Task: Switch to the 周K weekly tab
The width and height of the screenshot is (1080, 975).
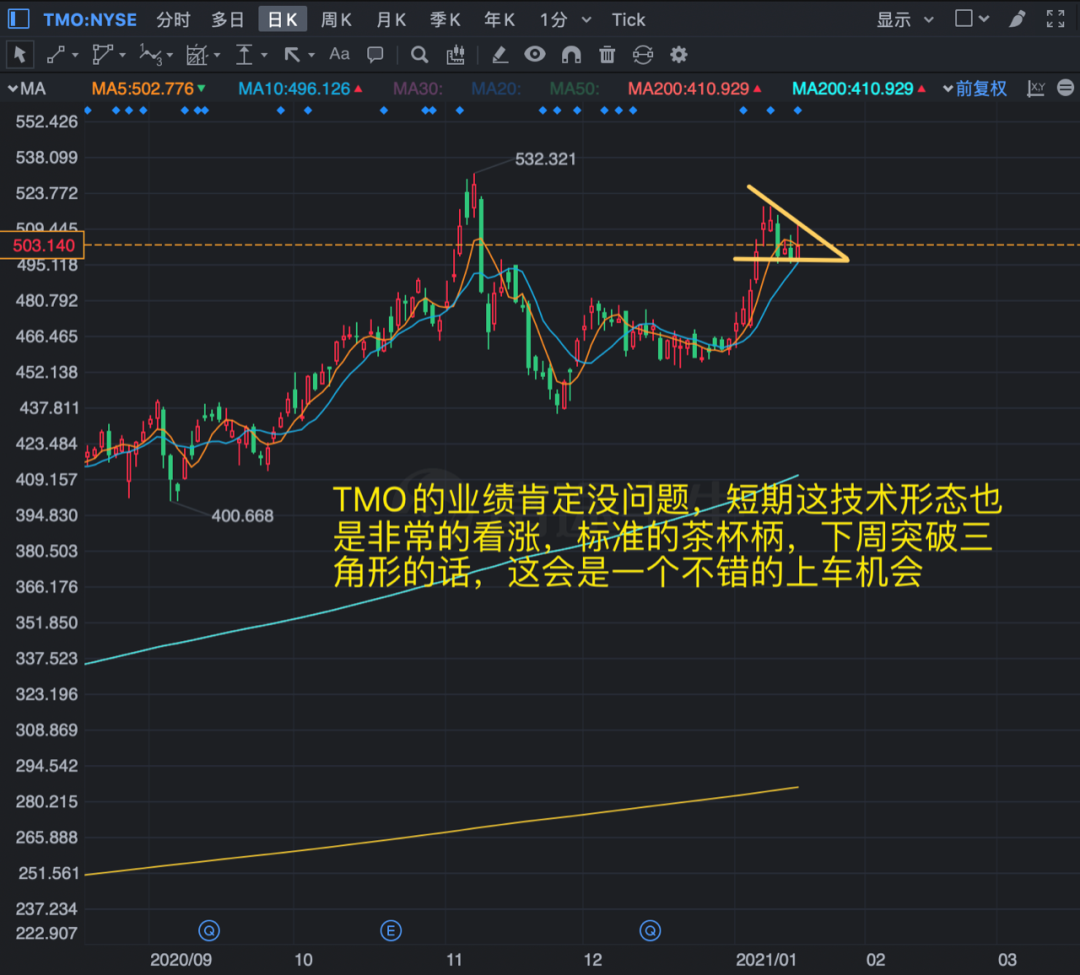Action: [x=337, y=19]
